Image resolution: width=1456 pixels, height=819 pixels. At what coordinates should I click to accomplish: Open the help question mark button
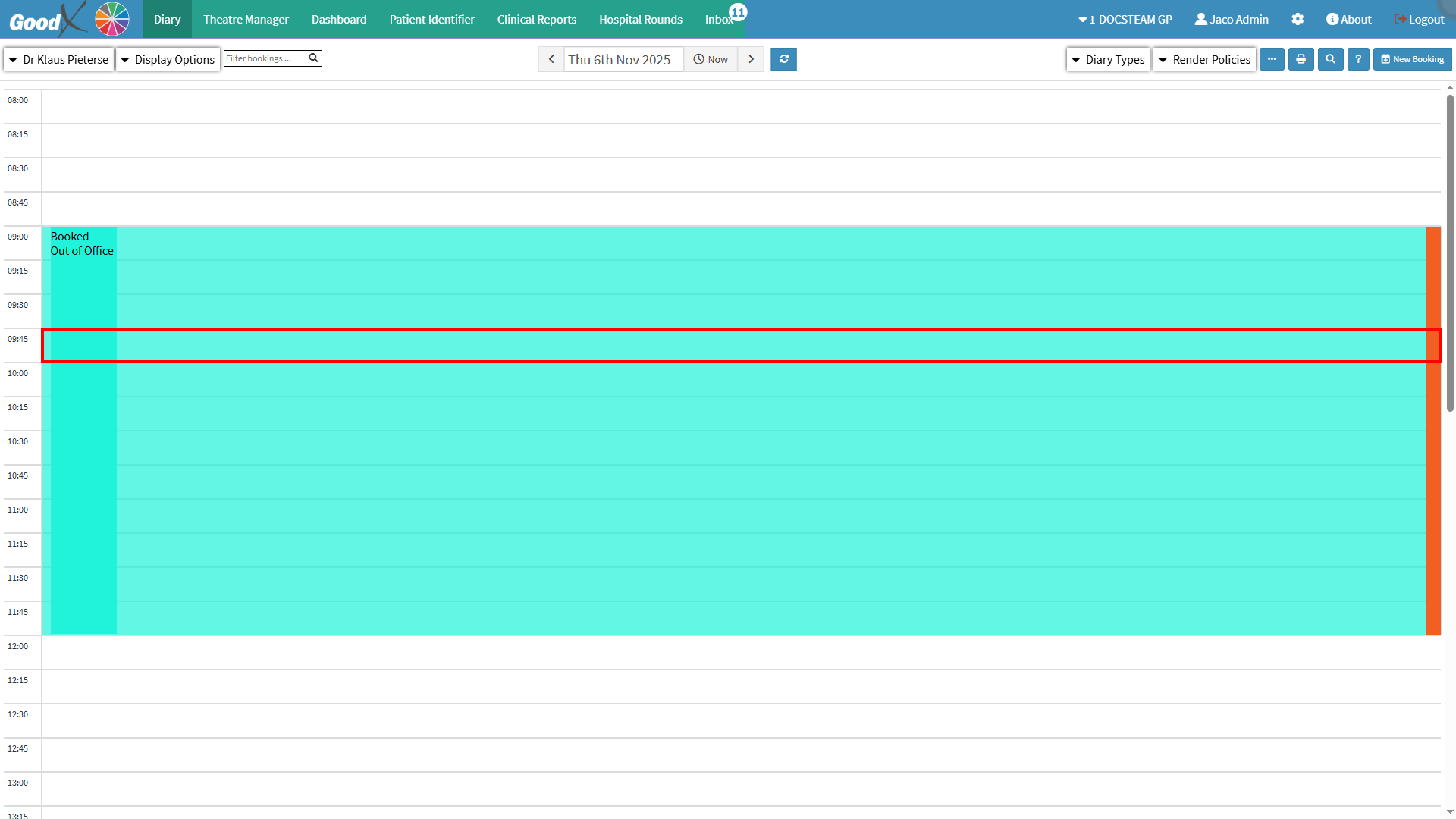pos(1358,59)
